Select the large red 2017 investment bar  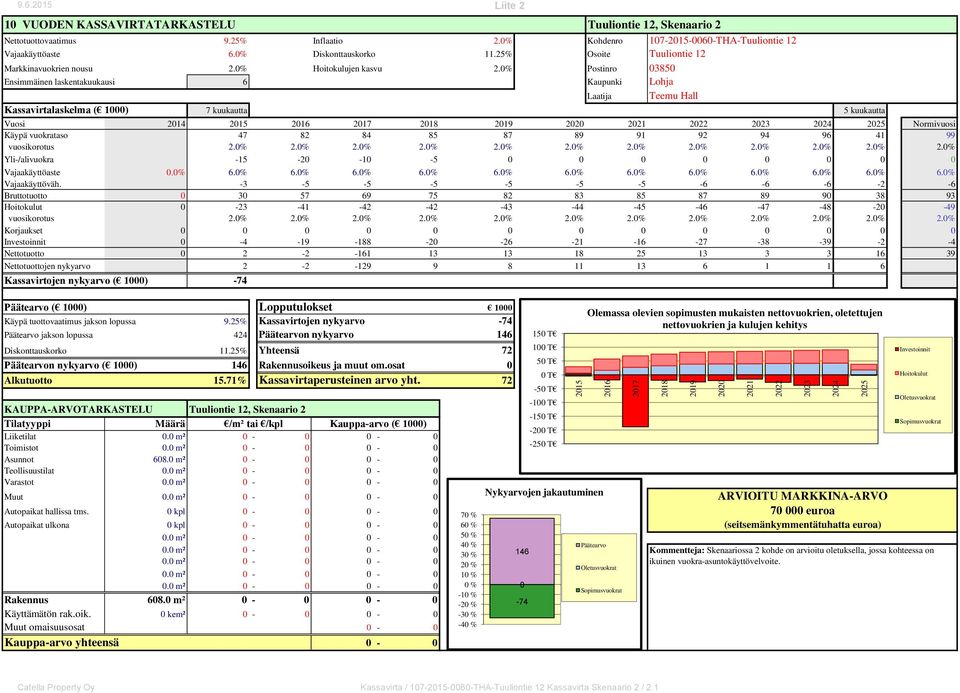pos(635,401)
